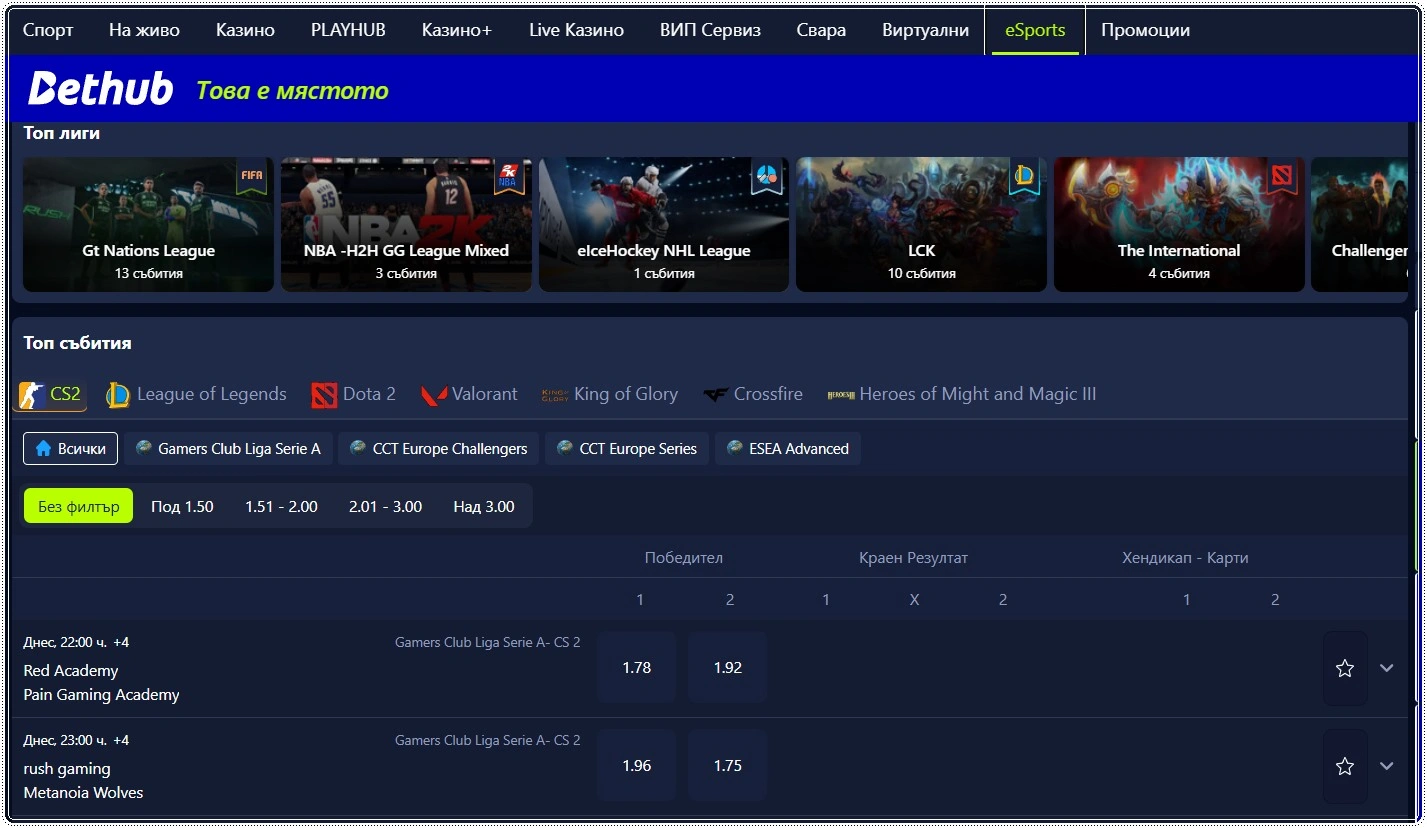Select the League of Legends tab
This screenshot has height=828, width=1427.
click(197, 395)
